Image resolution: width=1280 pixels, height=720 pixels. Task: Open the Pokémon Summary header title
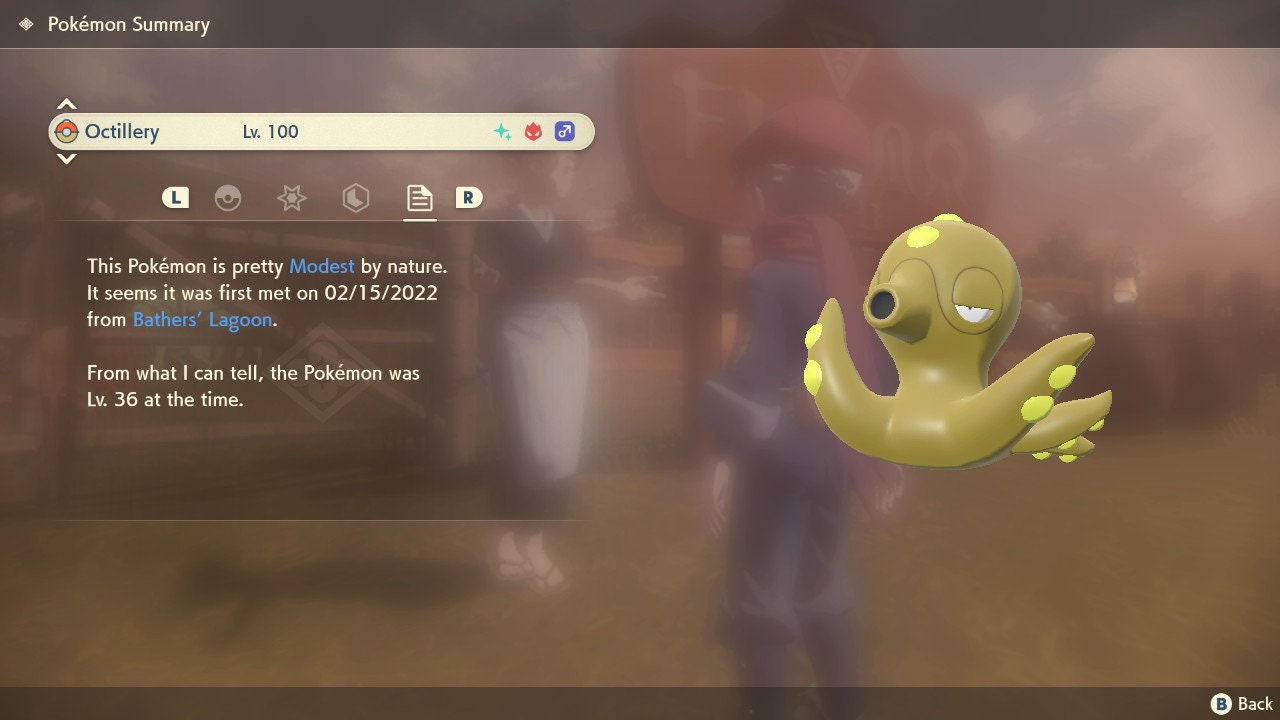pos(128,24)
